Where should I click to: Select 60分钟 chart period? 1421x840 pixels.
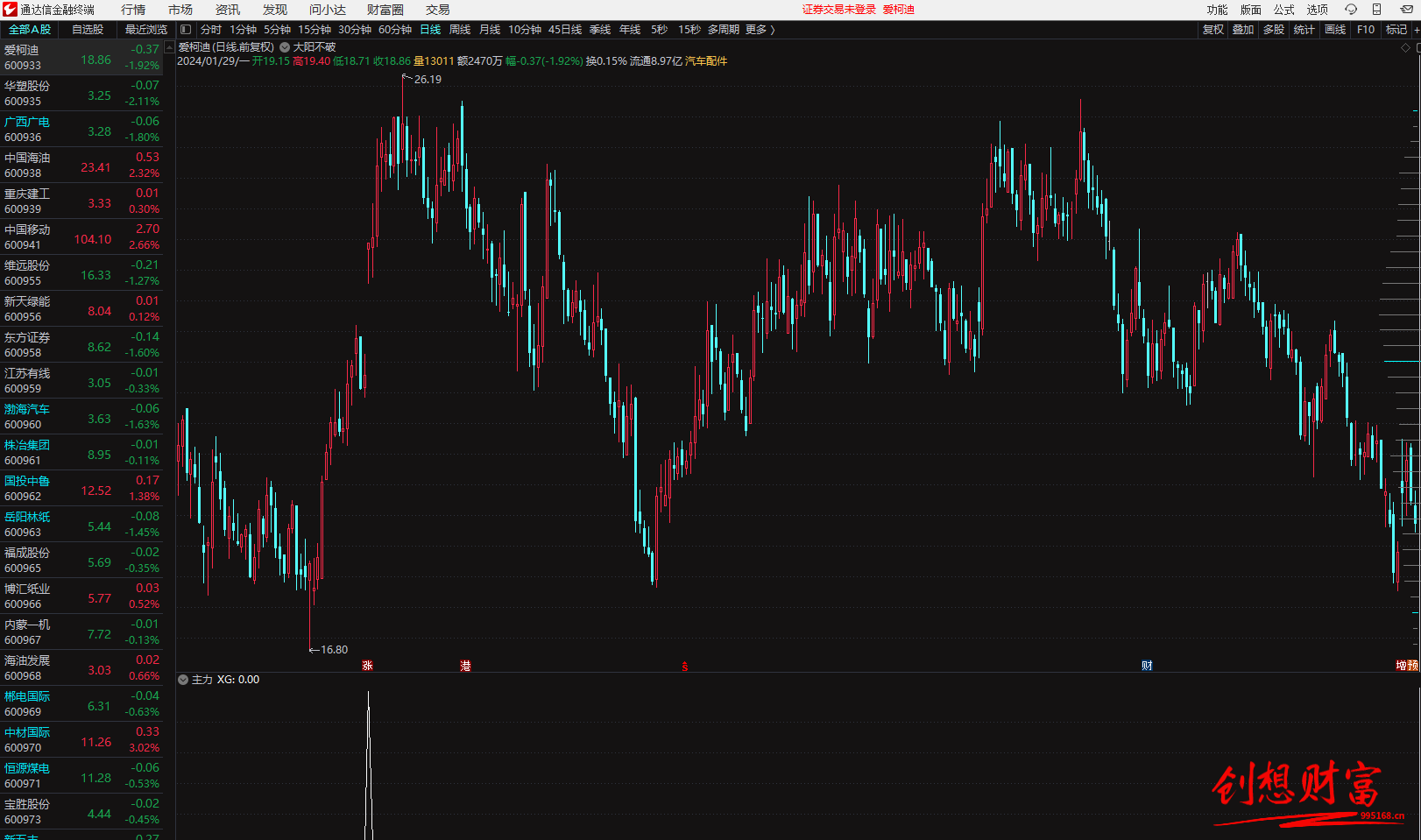point(395,30)
